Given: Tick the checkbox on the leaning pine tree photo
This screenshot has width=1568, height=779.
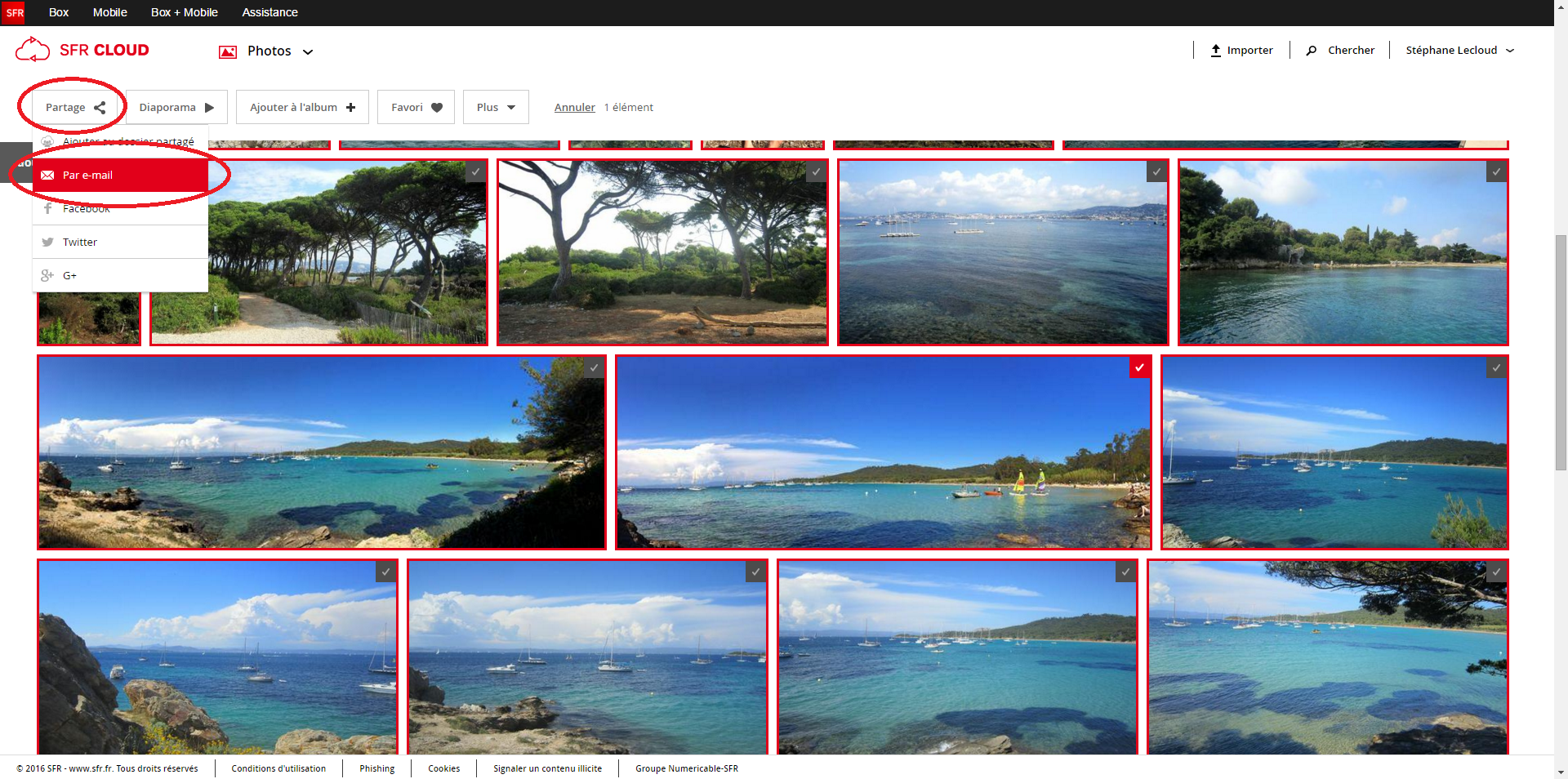Looking at the screenshot, I should tap(815, 171).
